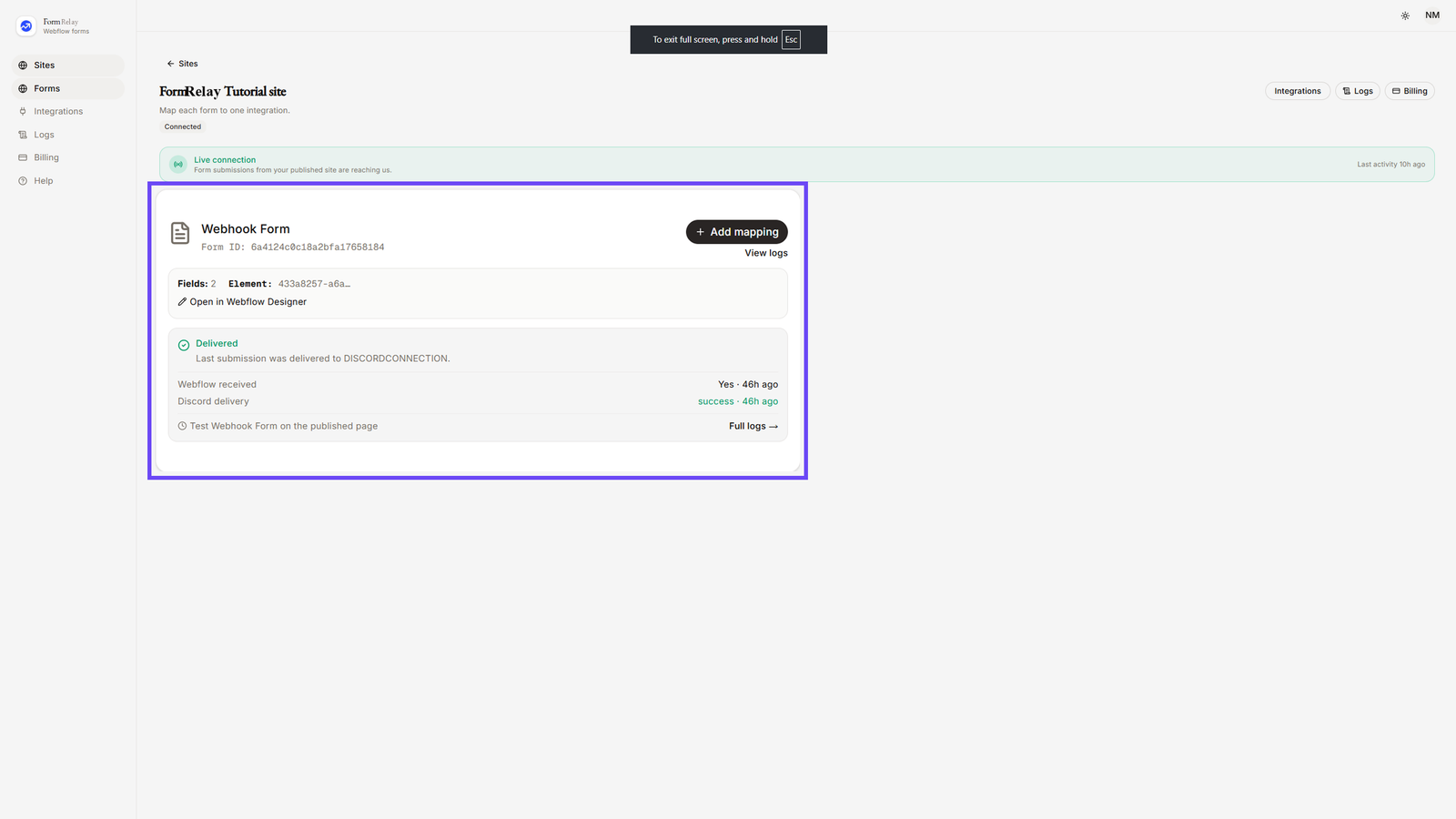Click the 'Last activity 10h ago' text
The image size is (1456, 819).
pyautogui.click(x=1391, y=165)
